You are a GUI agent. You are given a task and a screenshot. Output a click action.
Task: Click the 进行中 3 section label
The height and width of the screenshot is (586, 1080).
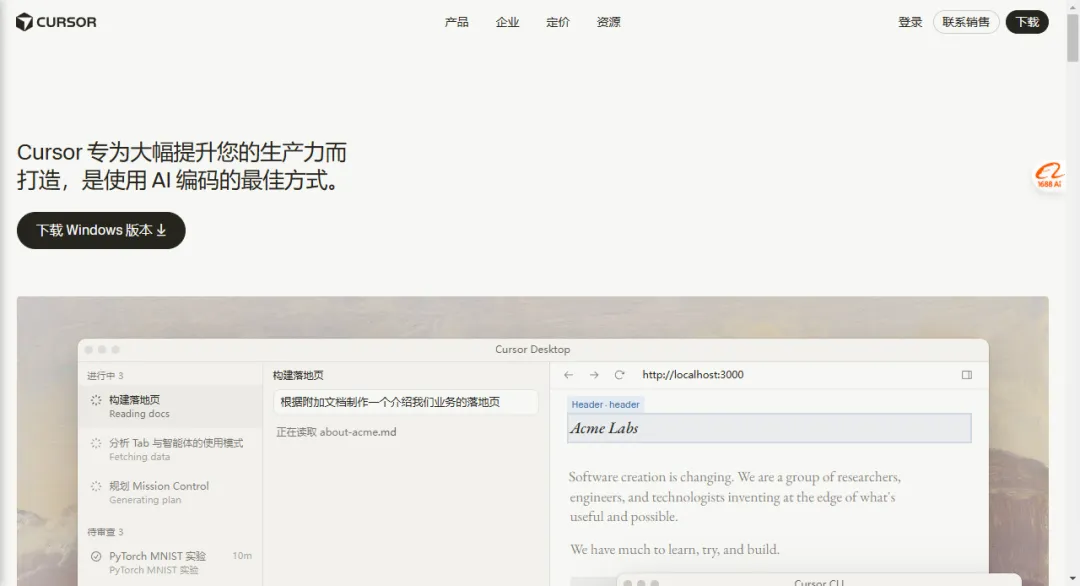105,375
